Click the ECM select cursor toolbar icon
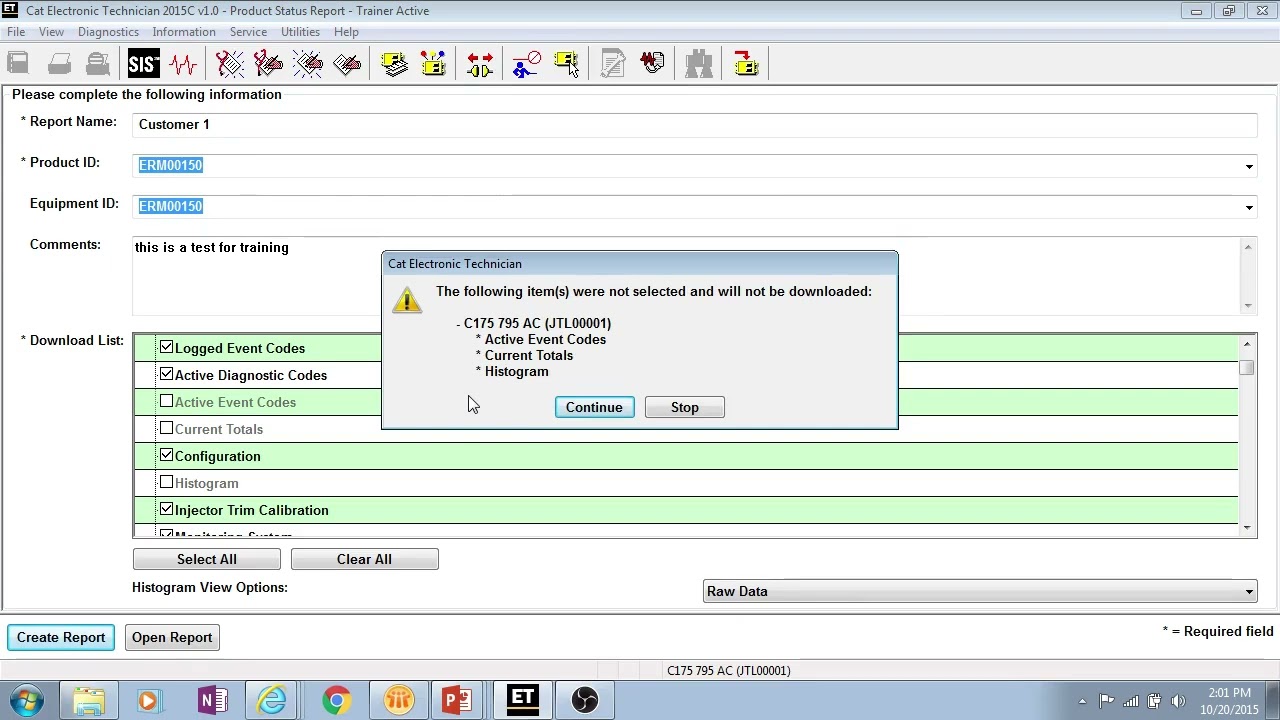This screenshot has height=720, width=1280. click(x=566, y=65)
